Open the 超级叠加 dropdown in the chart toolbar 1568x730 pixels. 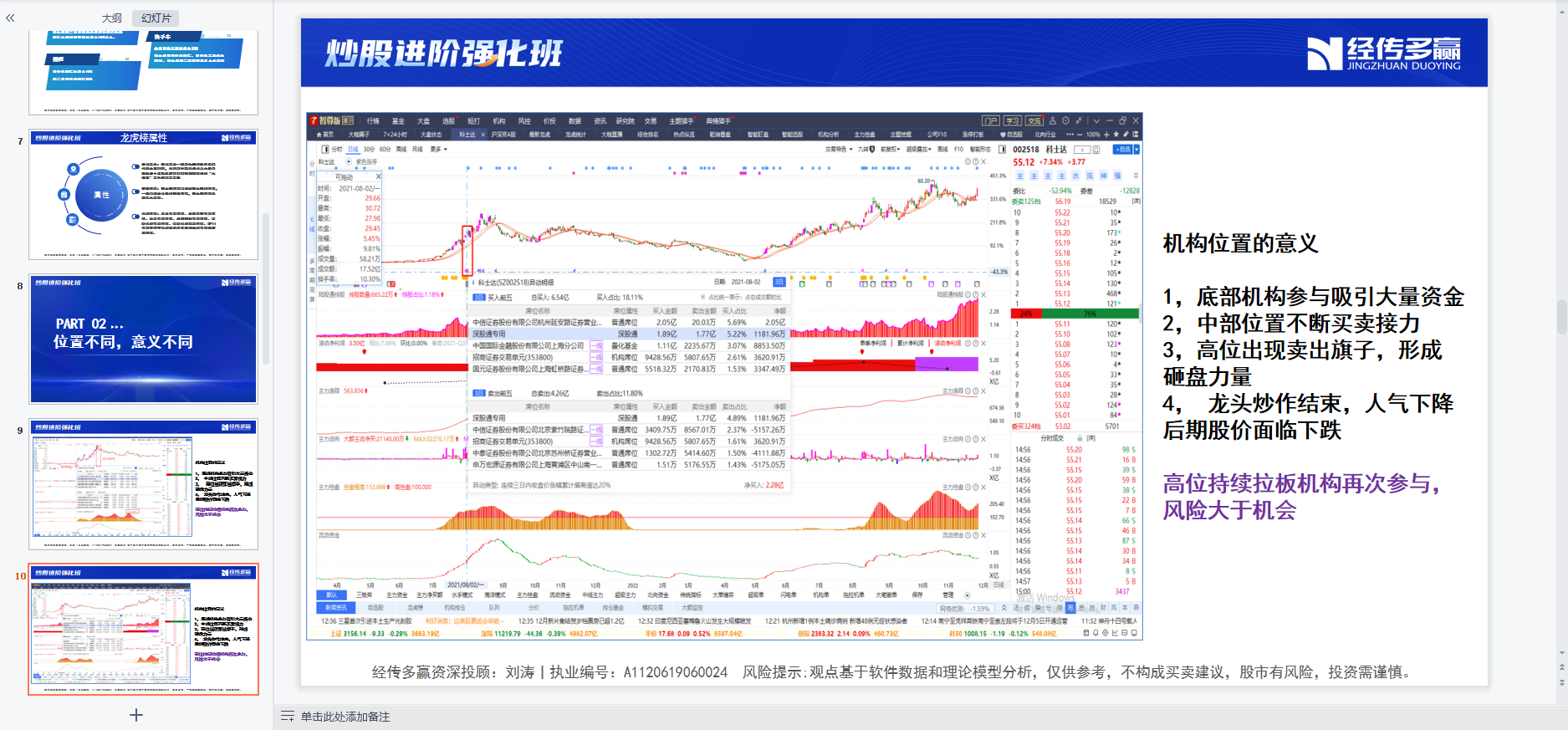(x=919, y=149)
